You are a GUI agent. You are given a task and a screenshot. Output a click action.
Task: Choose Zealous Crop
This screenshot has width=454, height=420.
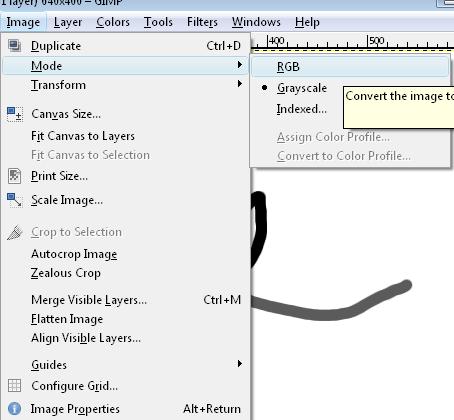pyautogui.click(x=125, y=273)
